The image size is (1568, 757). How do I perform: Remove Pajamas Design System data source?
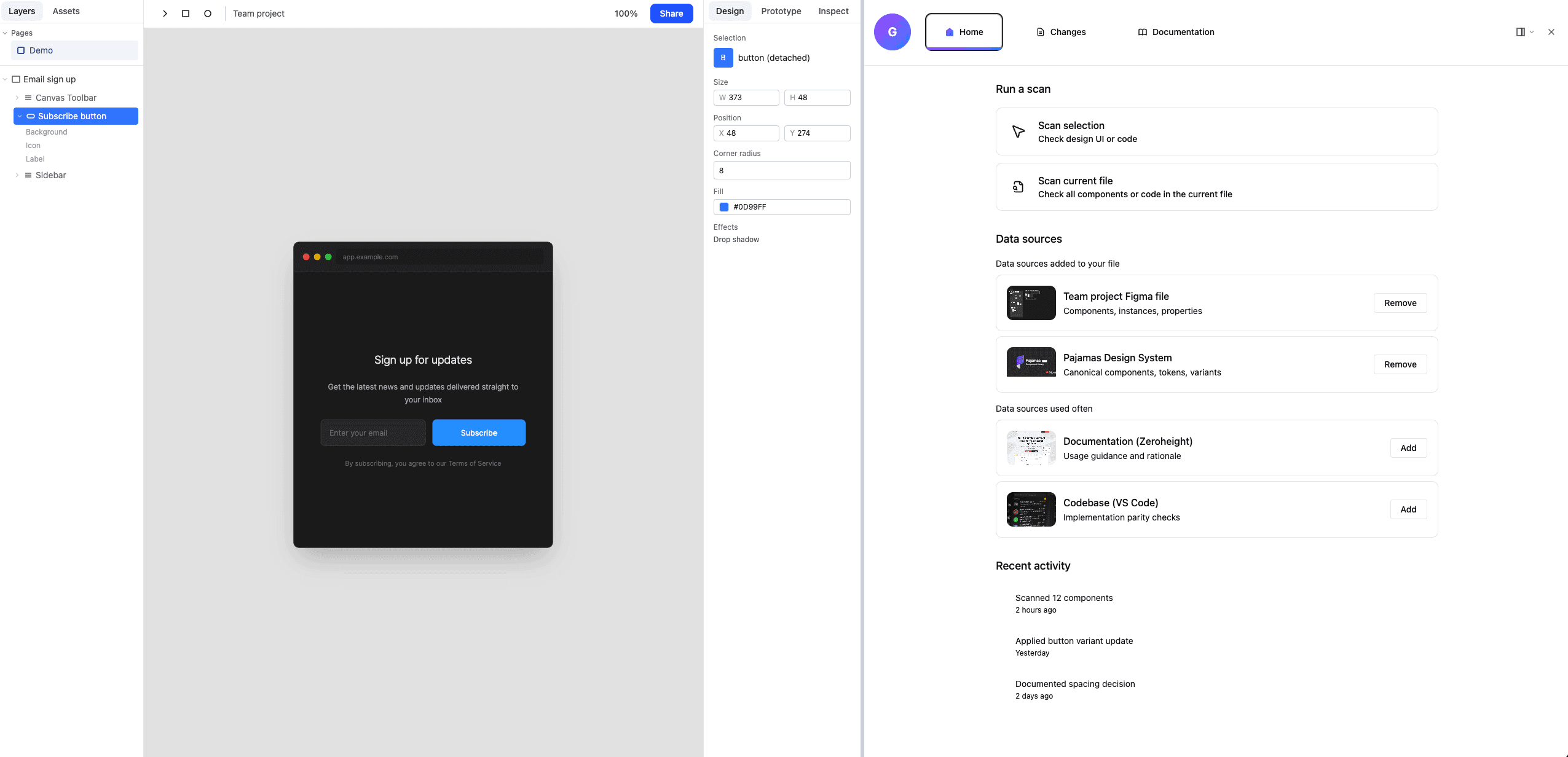click(x=1400, y=364)
